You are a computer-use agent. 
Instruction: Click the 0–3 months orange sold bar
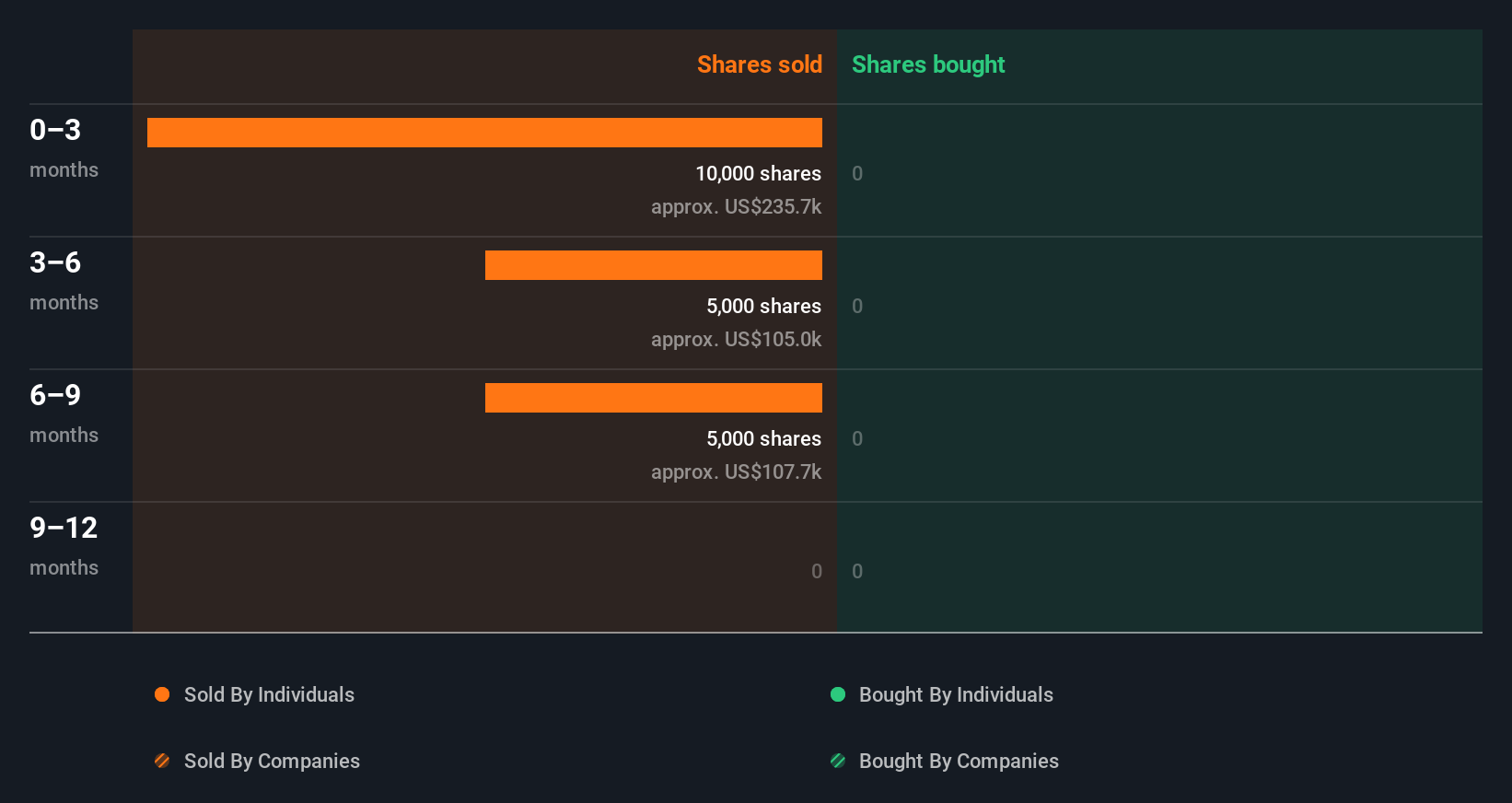point(484,133)
